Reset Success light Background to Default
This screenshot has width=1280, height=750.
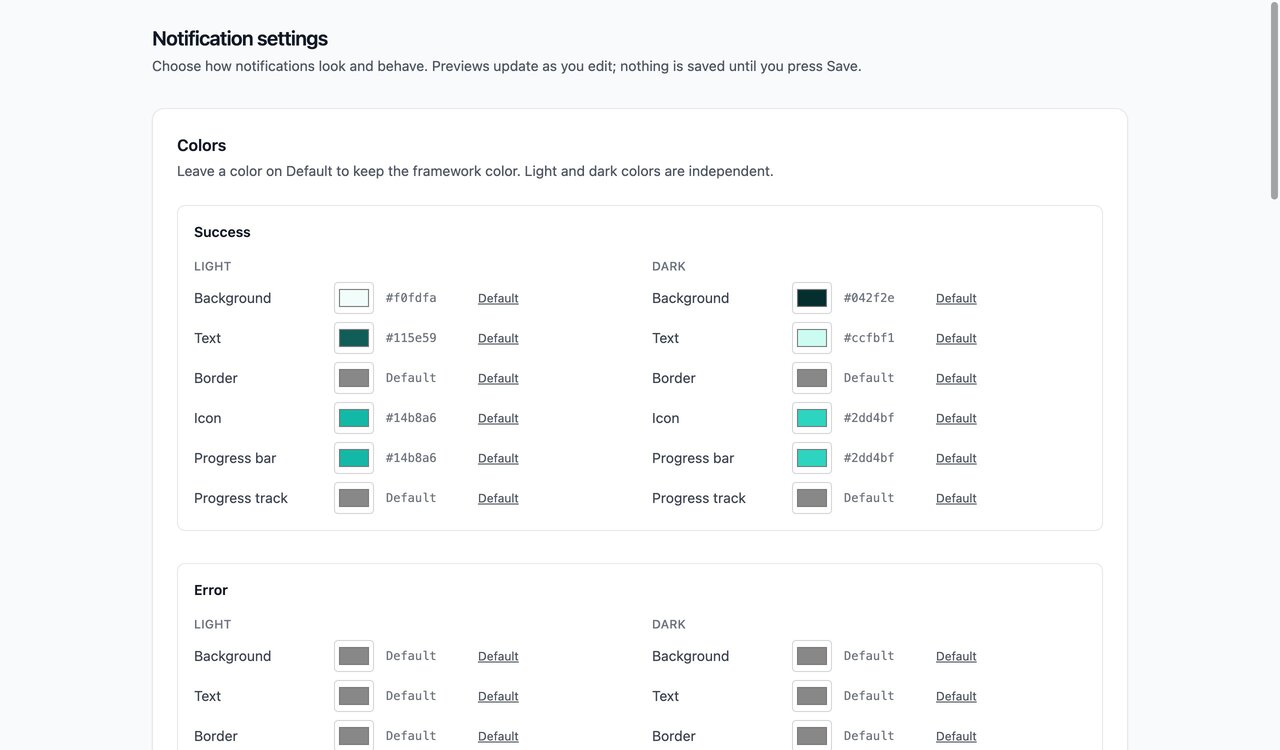tap(498, 298)
